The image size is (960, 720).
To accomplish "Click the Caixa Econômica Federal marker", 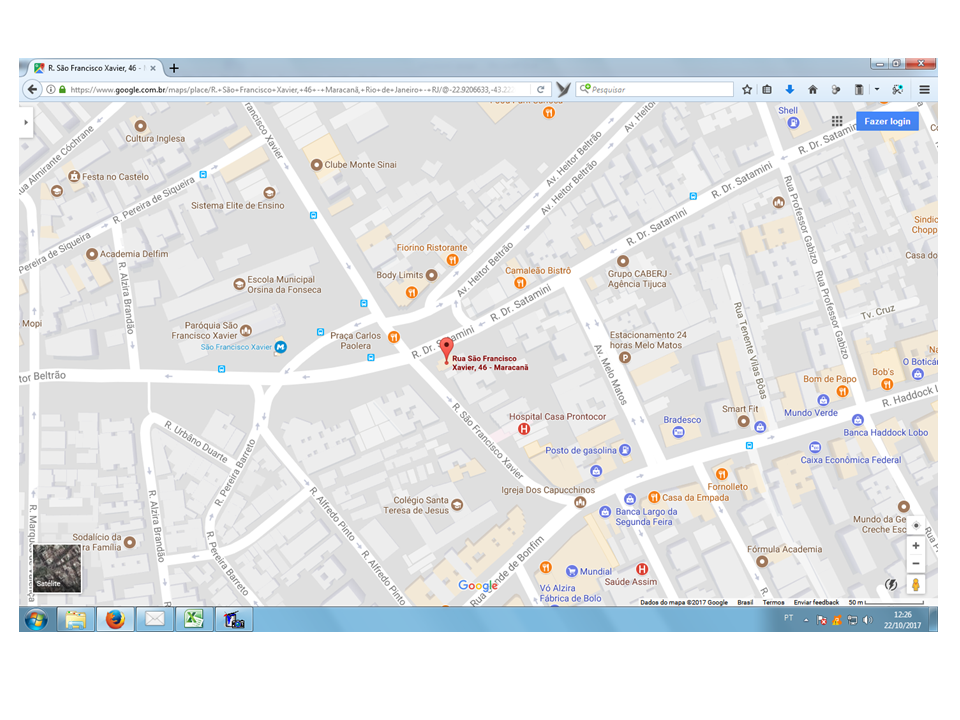I will point(815,448).
